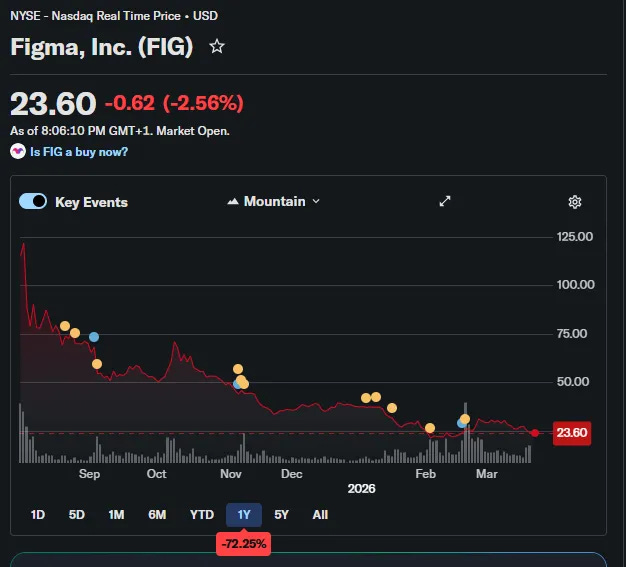Select the 5Y time range
The height and width of the screenshot is (567, 626).
point(281,515)
